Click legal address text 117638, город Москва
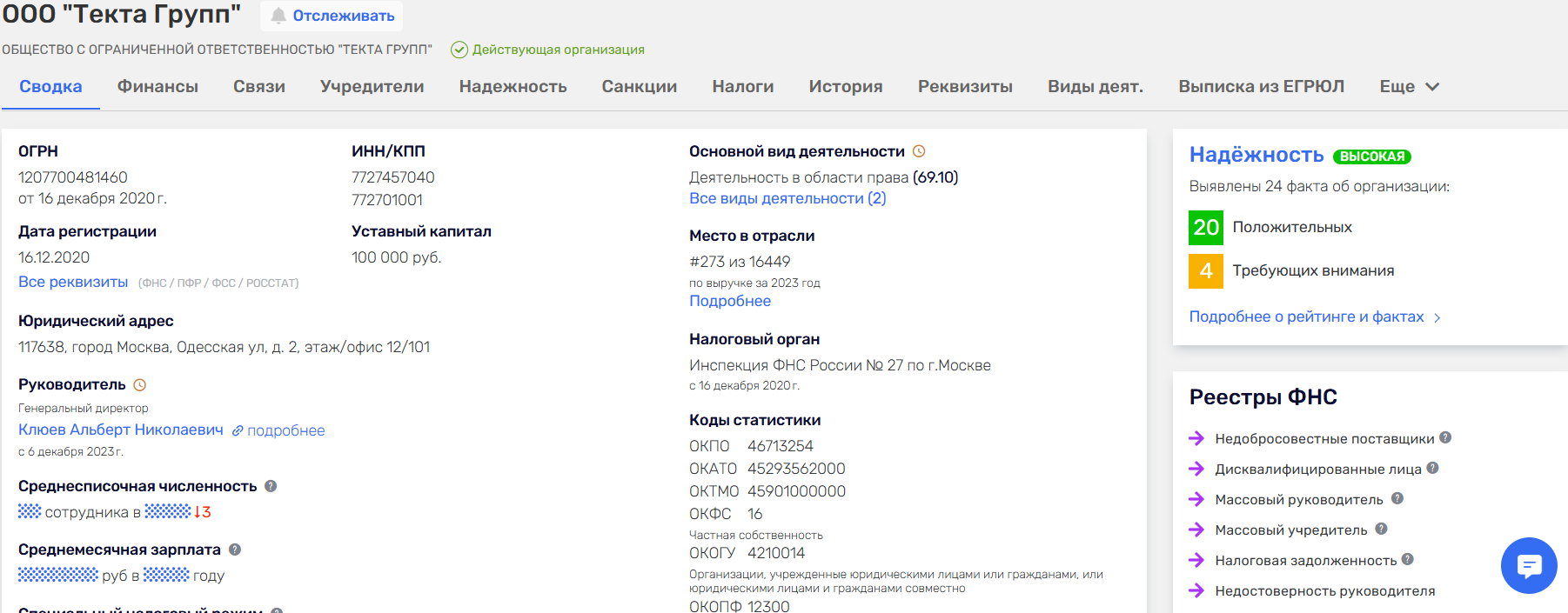 click(x=224, y=347)
